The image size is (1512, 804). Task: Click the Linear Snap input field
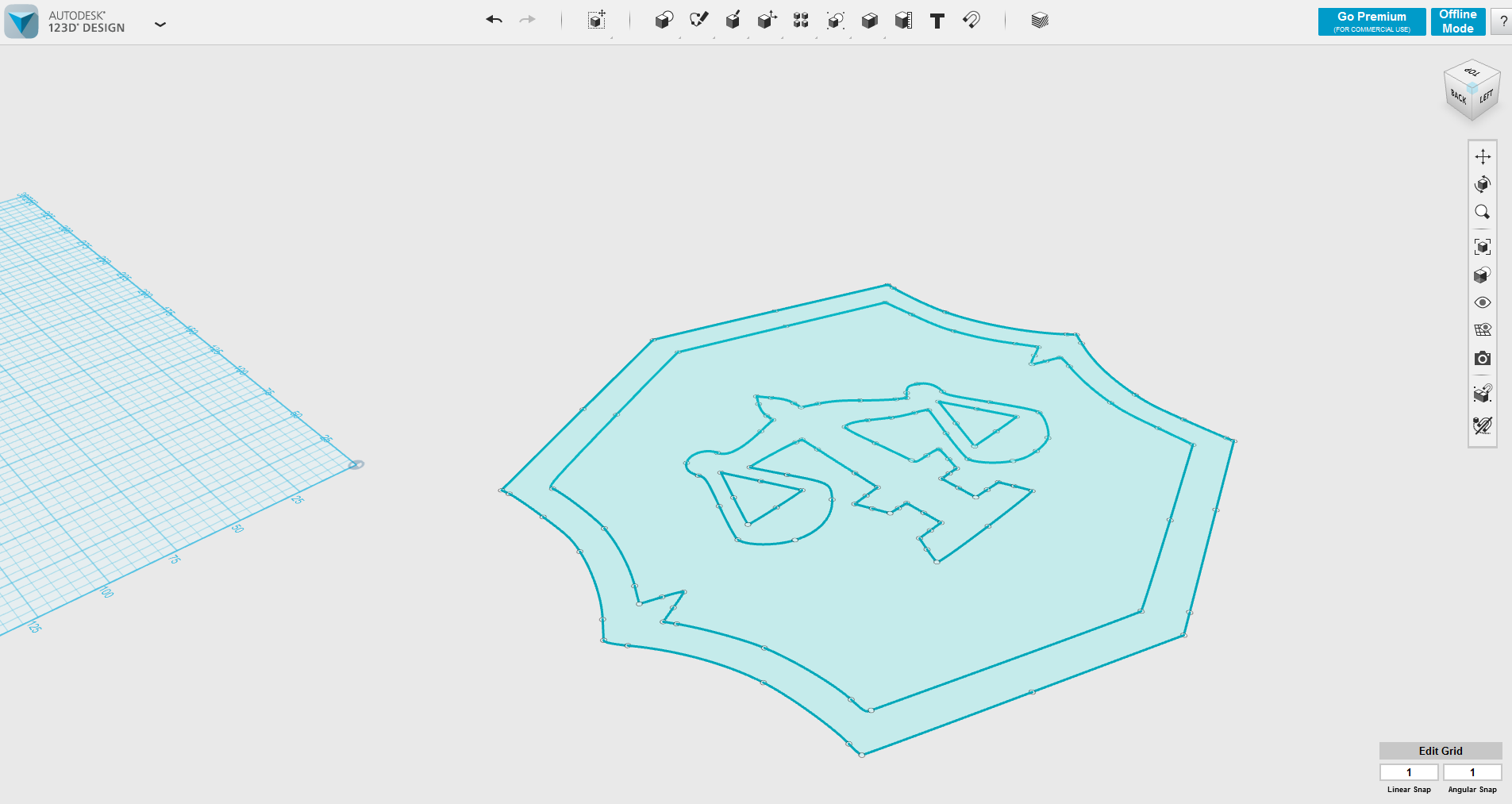pos(1410,771)
